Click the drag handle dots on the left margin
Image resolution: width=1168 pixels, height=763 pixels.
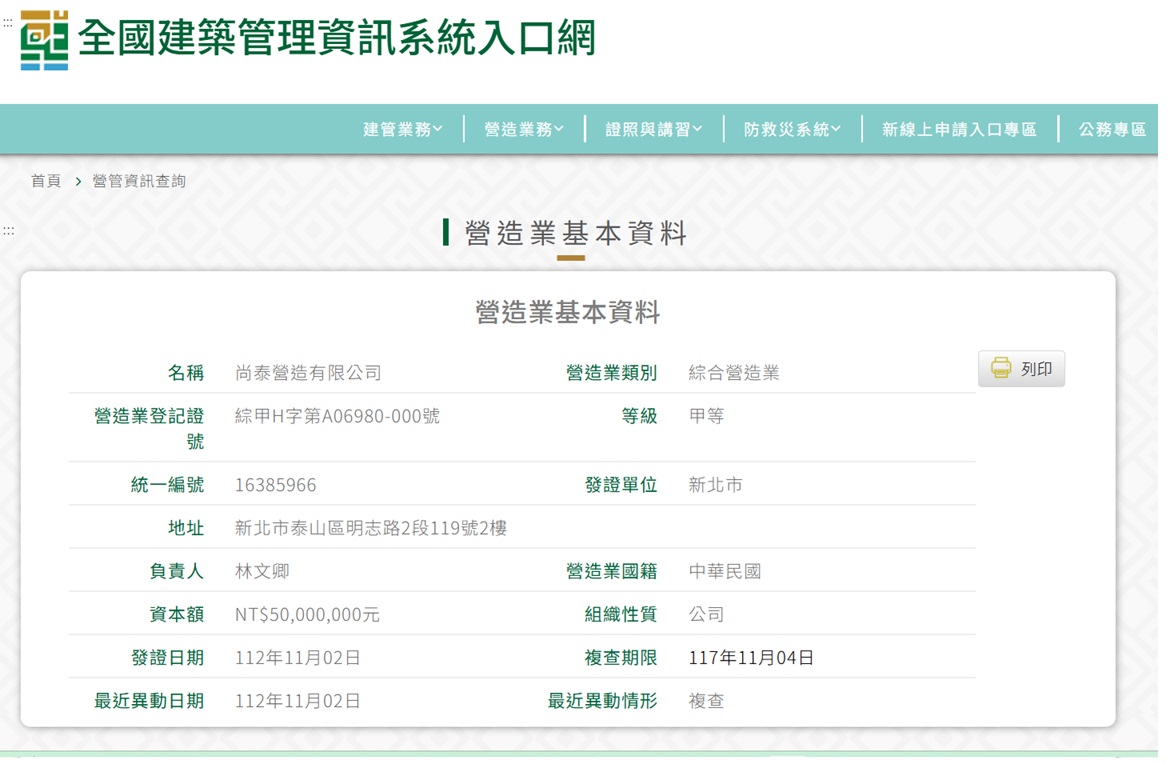pyautogui.click(x=8, y=230)
